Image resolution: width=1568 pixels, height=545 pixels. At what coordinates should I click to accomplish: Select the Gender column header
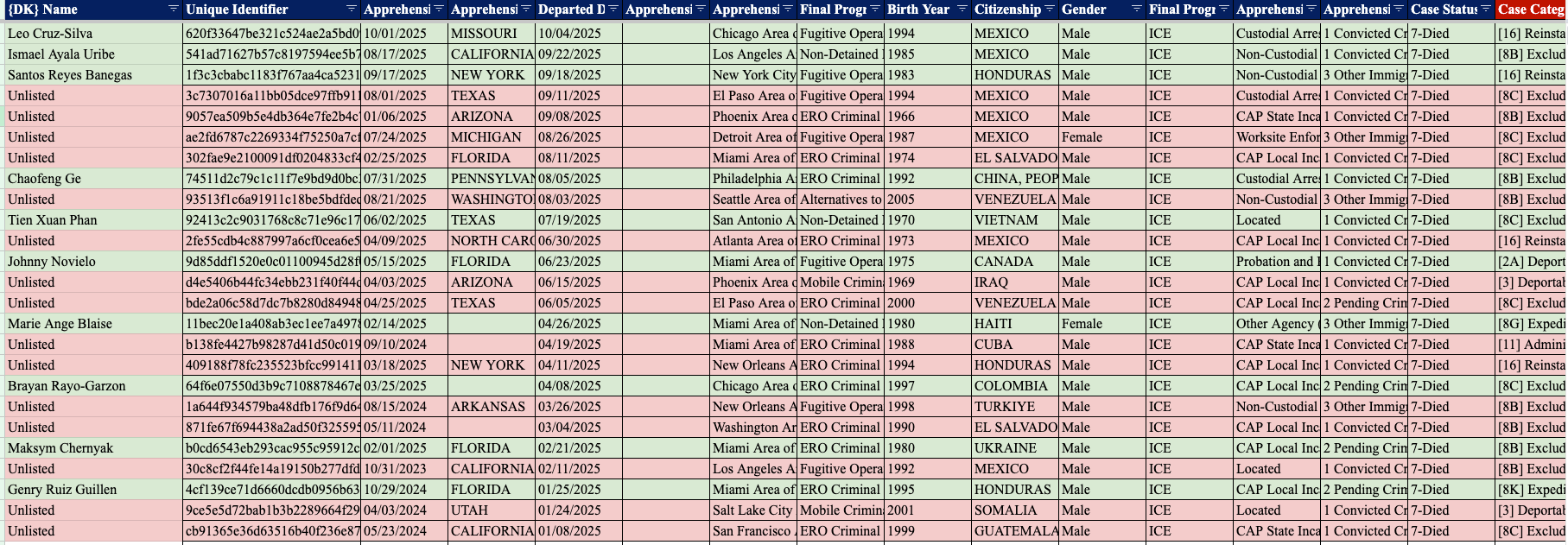click(1101, 10)
